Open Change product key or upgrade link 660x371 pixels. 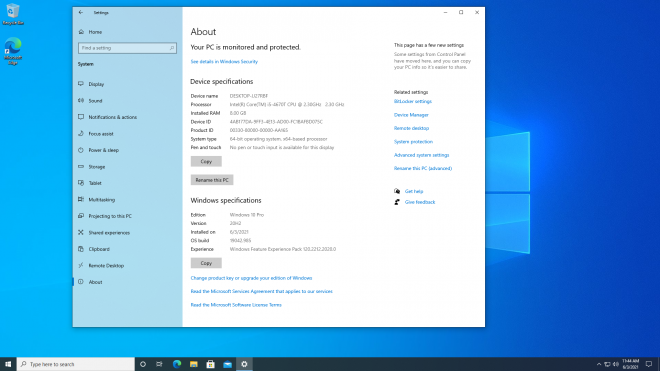tap(251, 278)
